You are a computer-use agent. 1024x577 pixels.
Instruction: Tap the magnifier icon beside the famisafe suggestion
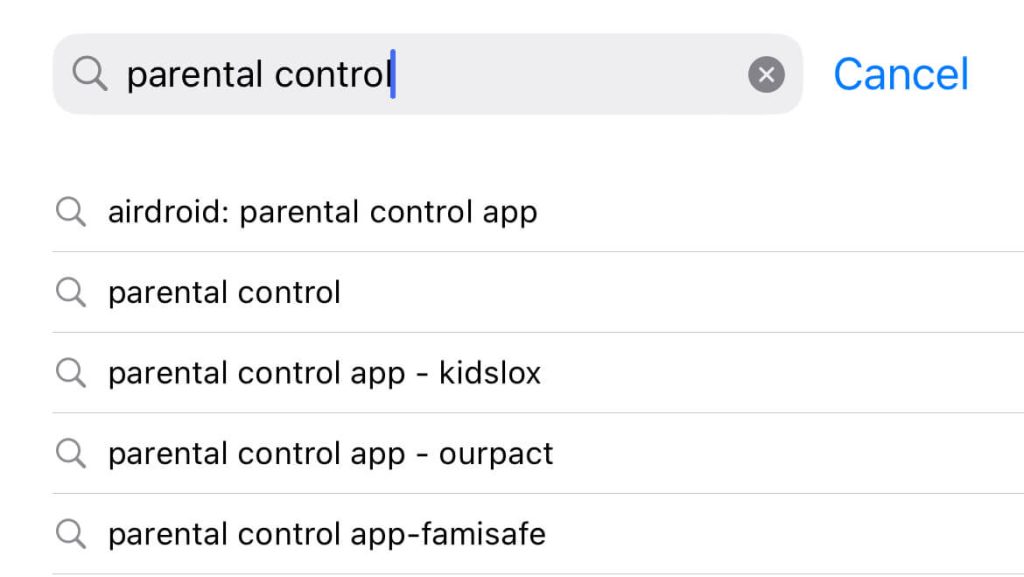tap(71, 534)
